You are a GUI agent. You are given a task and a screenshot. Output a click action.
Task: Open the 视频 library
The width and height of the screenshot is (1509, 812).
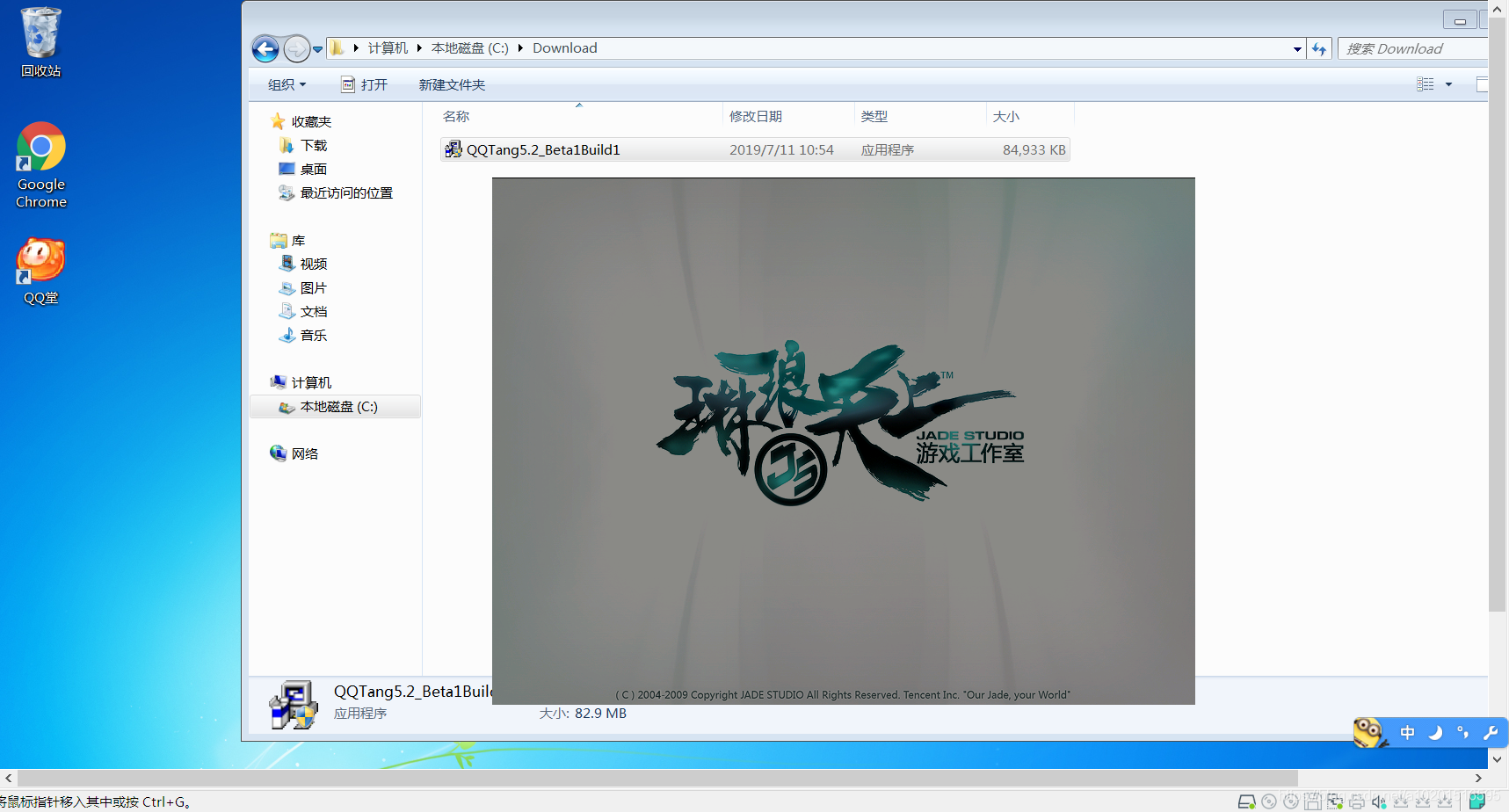(x=313, y=264)
